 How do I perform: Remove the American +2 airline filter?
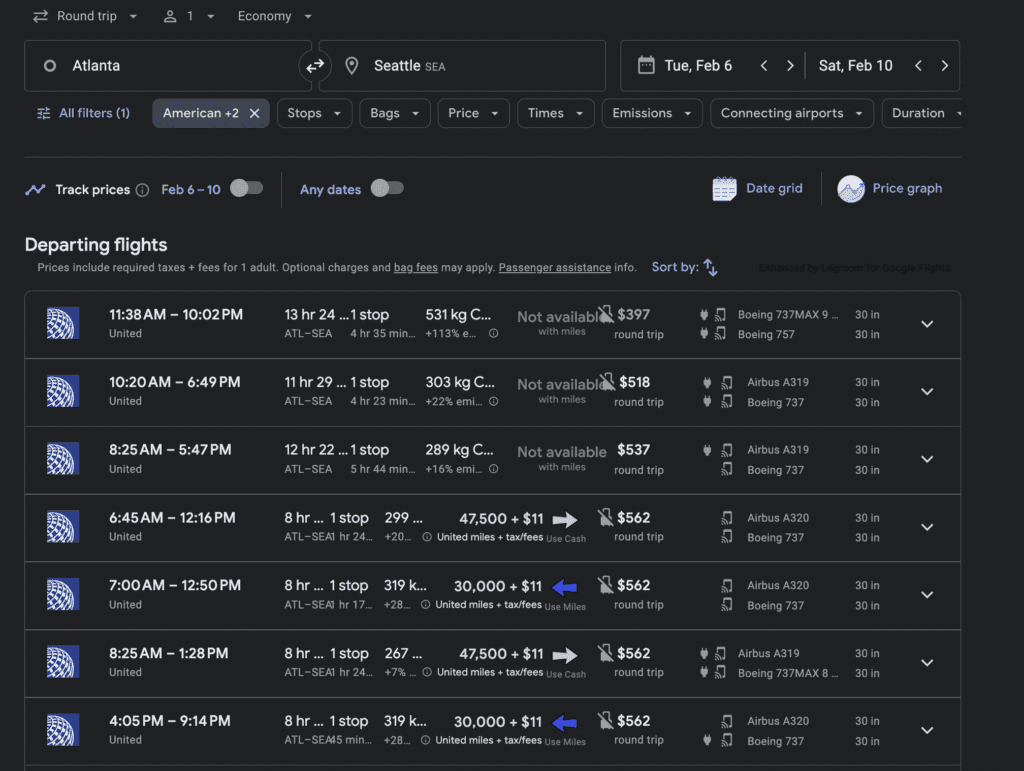tap(255, 113)
